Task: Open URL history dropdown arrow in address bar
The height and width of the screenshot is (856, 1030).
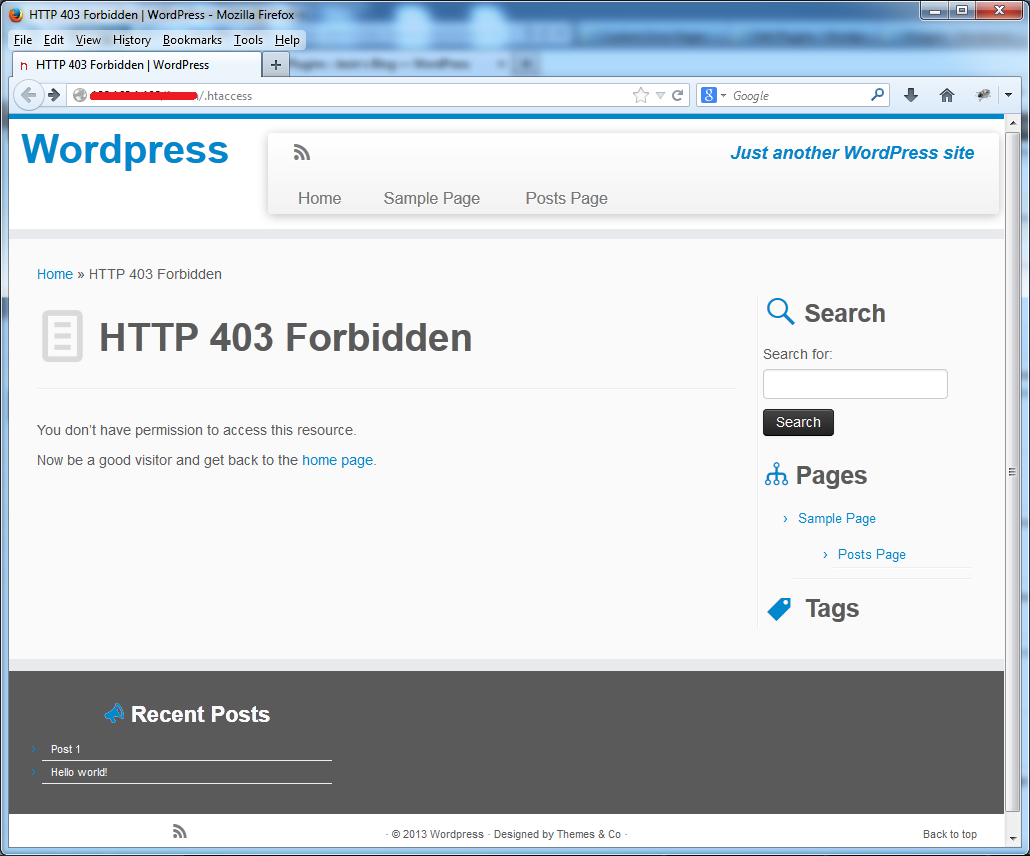Action: tap(660, 96)
